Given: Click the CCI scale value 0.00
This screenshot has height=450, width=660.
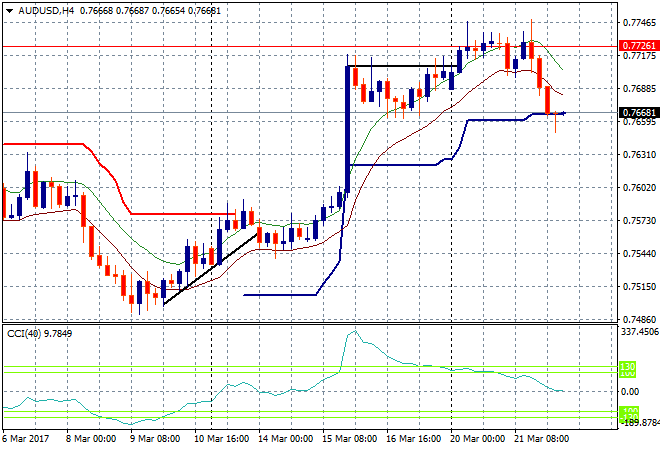Looking at the screenshot, I should point(630,391).
